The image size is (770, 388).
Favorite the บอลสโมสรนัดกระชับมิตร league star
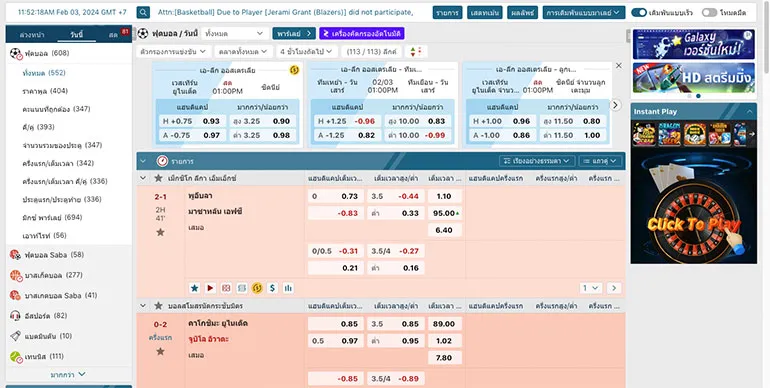(x=158, y=305)
